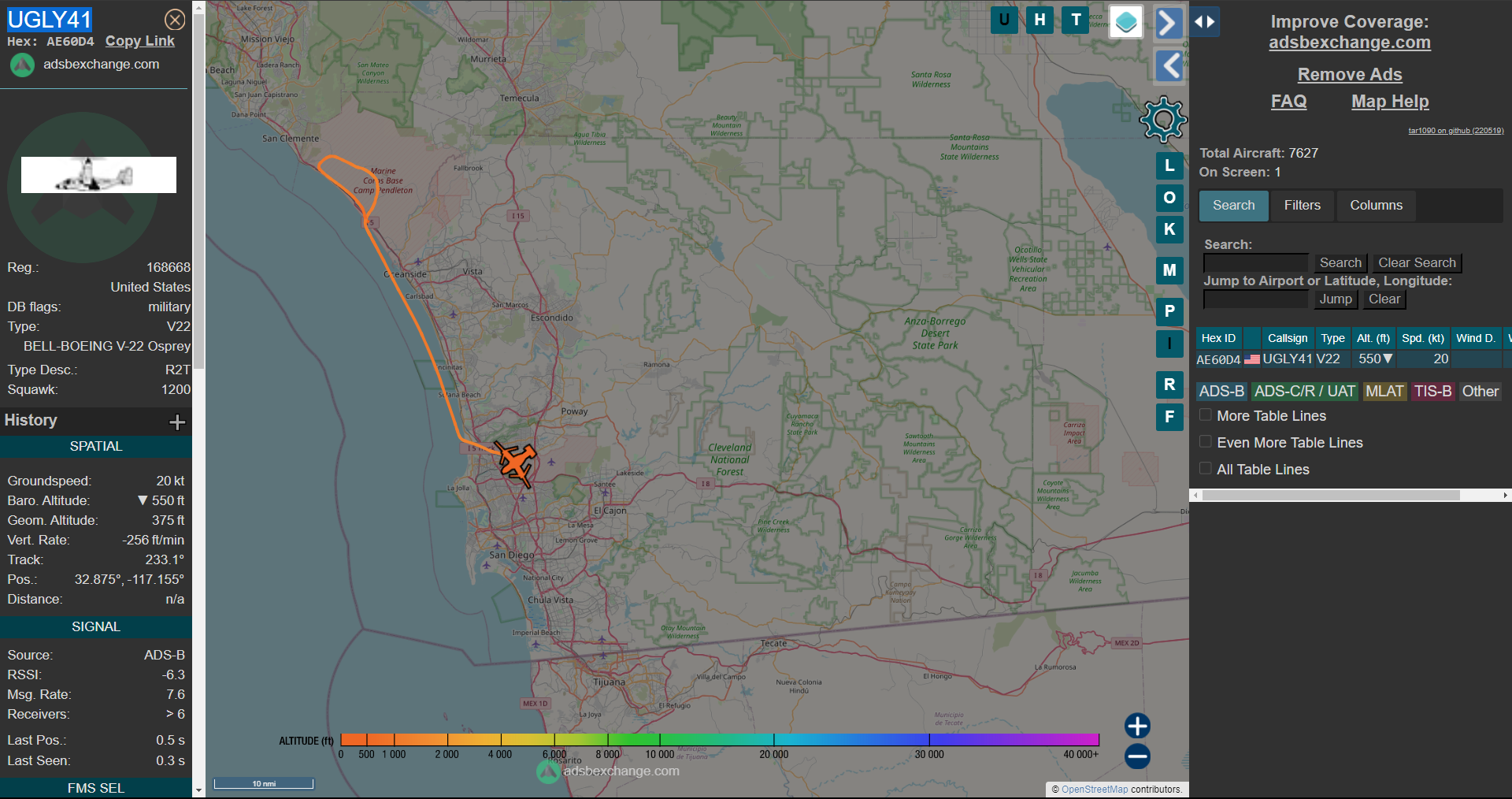Click the orange V-22 aircraft on map

pyautogui.click(x=516, y=463)
